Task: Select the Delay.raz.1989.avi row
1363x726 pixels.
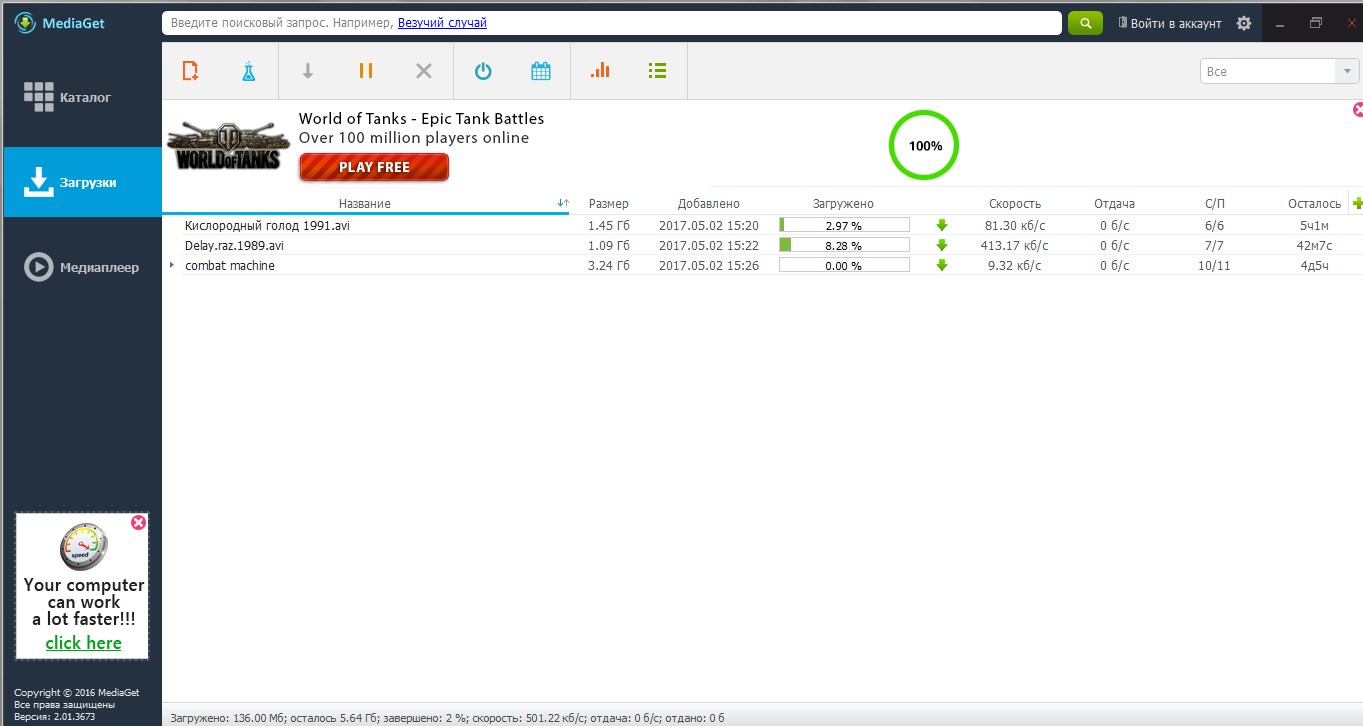Action: 762,245
